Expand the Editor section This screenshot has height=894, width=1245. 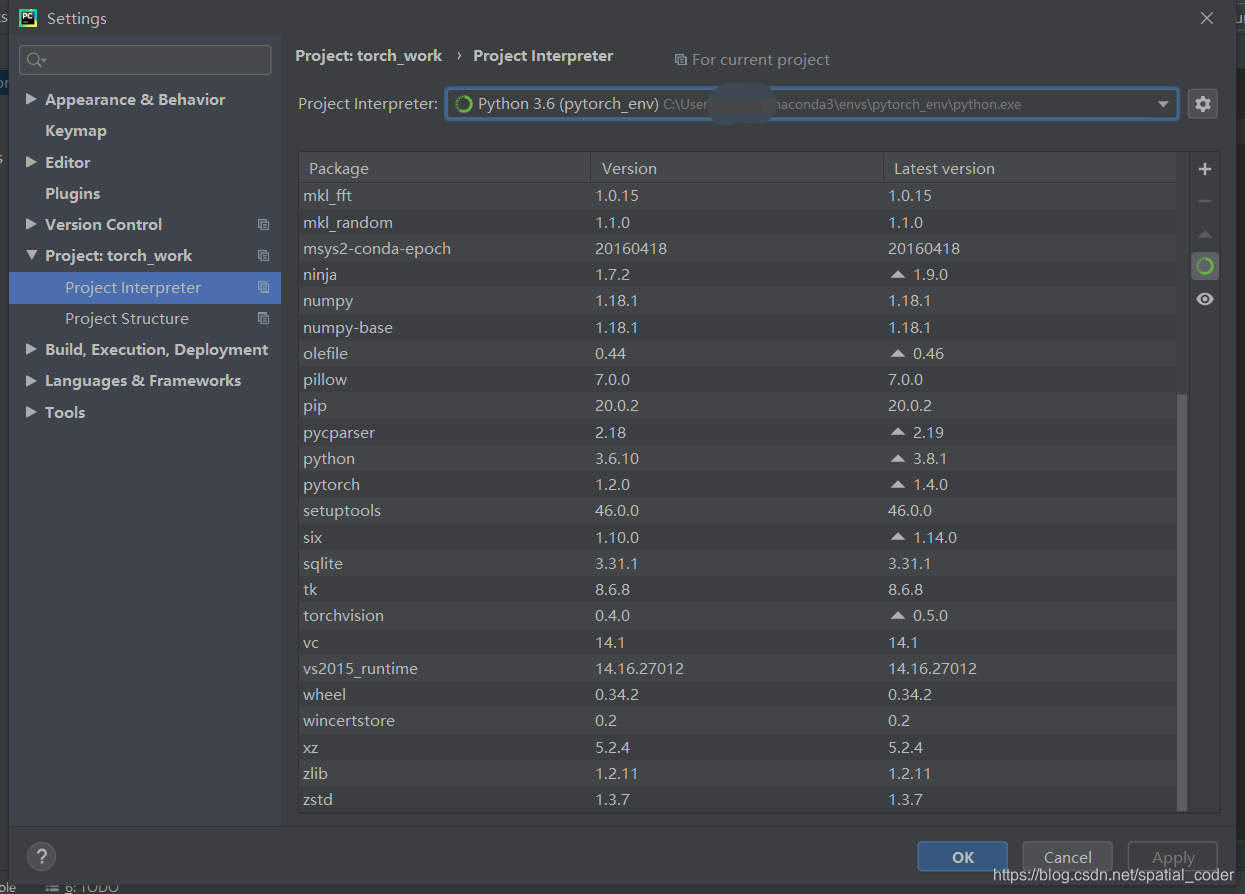(x=31, y=162)
